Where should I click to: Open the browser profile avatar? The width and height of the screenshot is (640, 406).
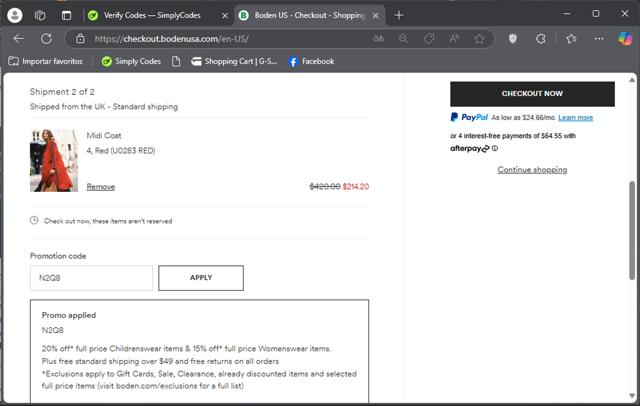[x=15, y=16]
